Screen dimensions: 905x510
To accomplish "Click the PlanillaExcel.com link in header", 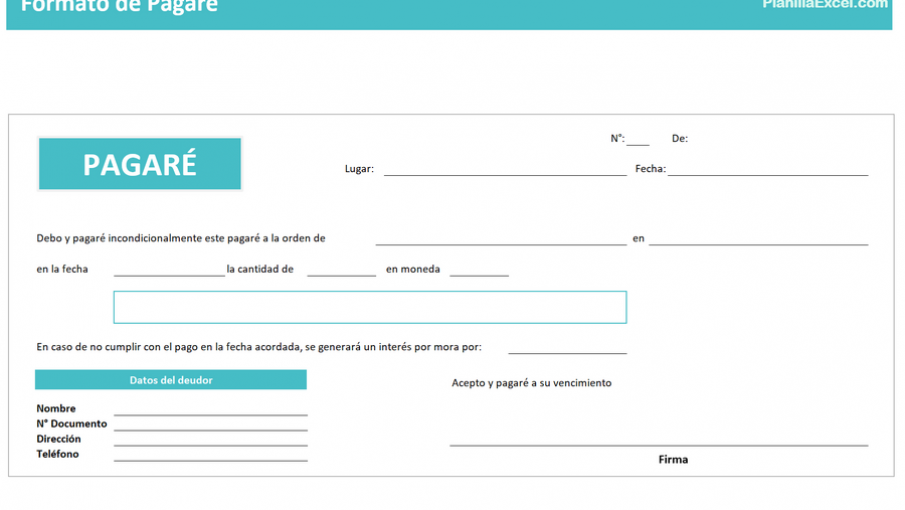I will pos(824,5).
